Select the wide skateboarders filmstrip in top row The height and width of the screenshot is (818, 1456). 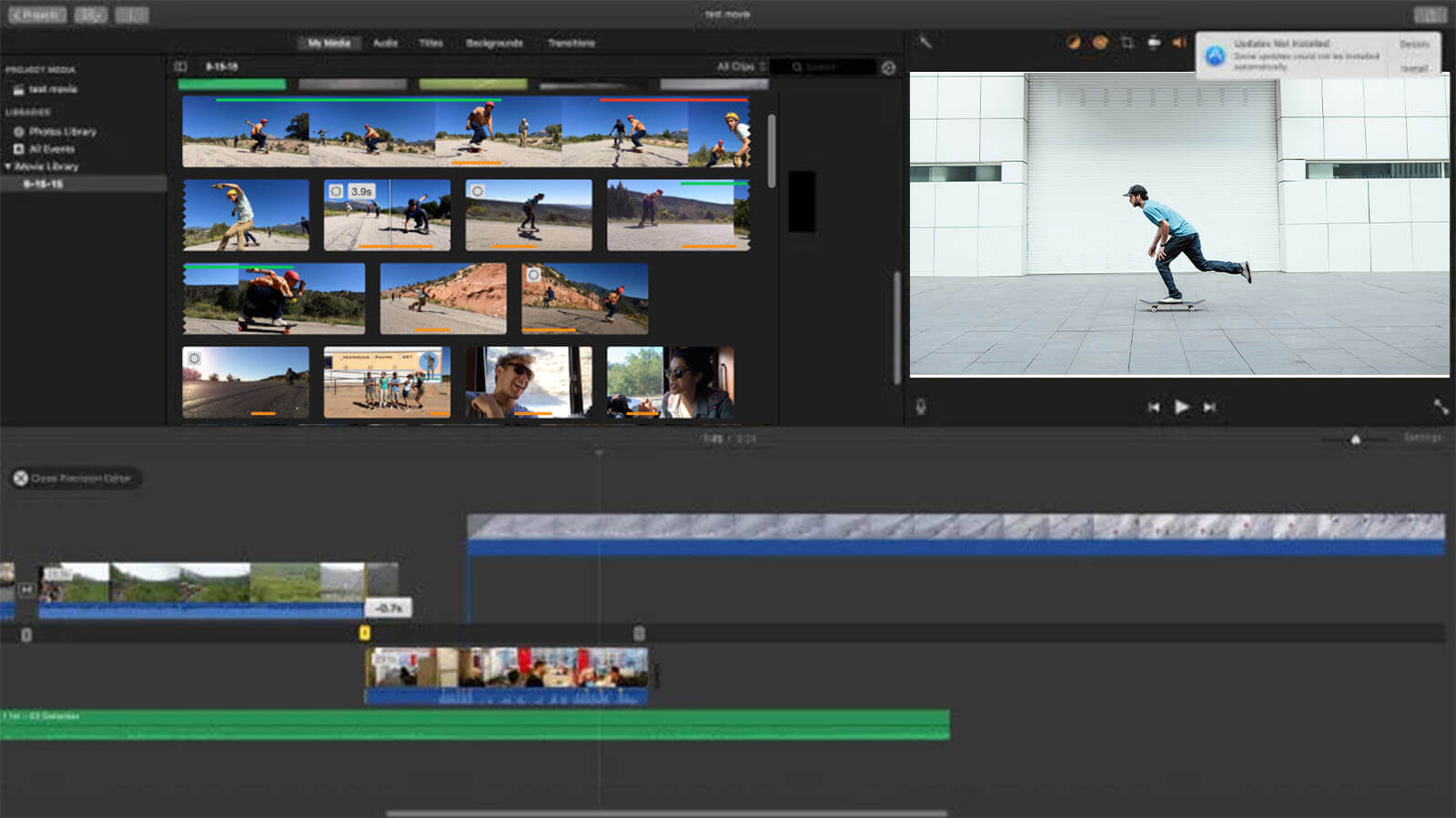click(x=466, y=133)
